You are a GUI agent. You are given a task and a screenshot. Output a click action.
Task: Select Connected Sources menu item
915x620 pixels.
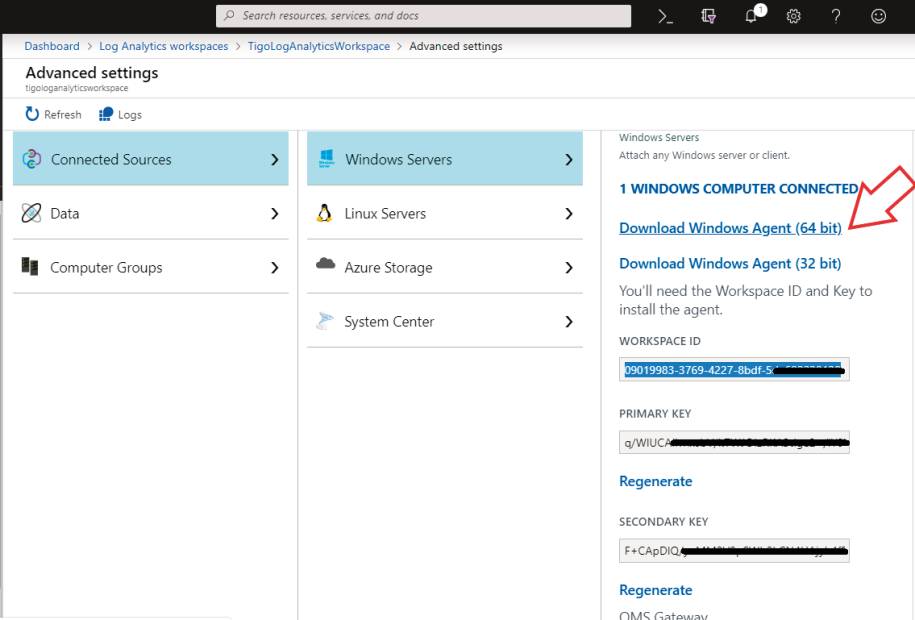[151, 159]
